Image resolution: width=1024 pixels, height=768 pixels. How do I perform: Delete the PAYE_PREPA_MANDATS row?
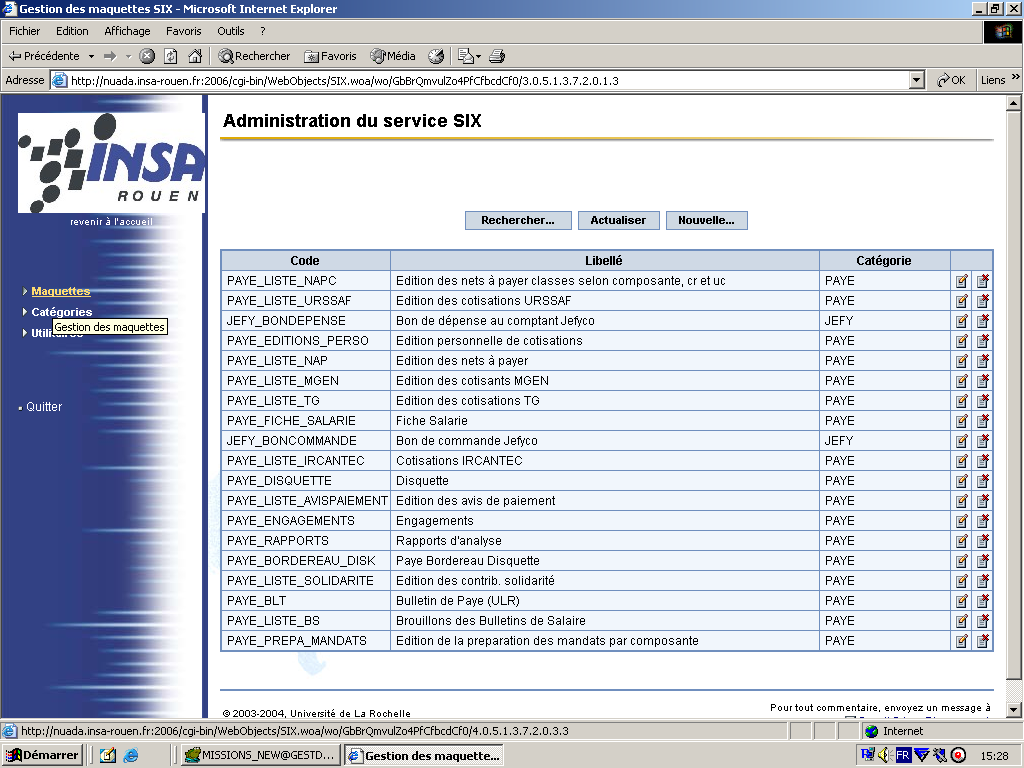983,641
